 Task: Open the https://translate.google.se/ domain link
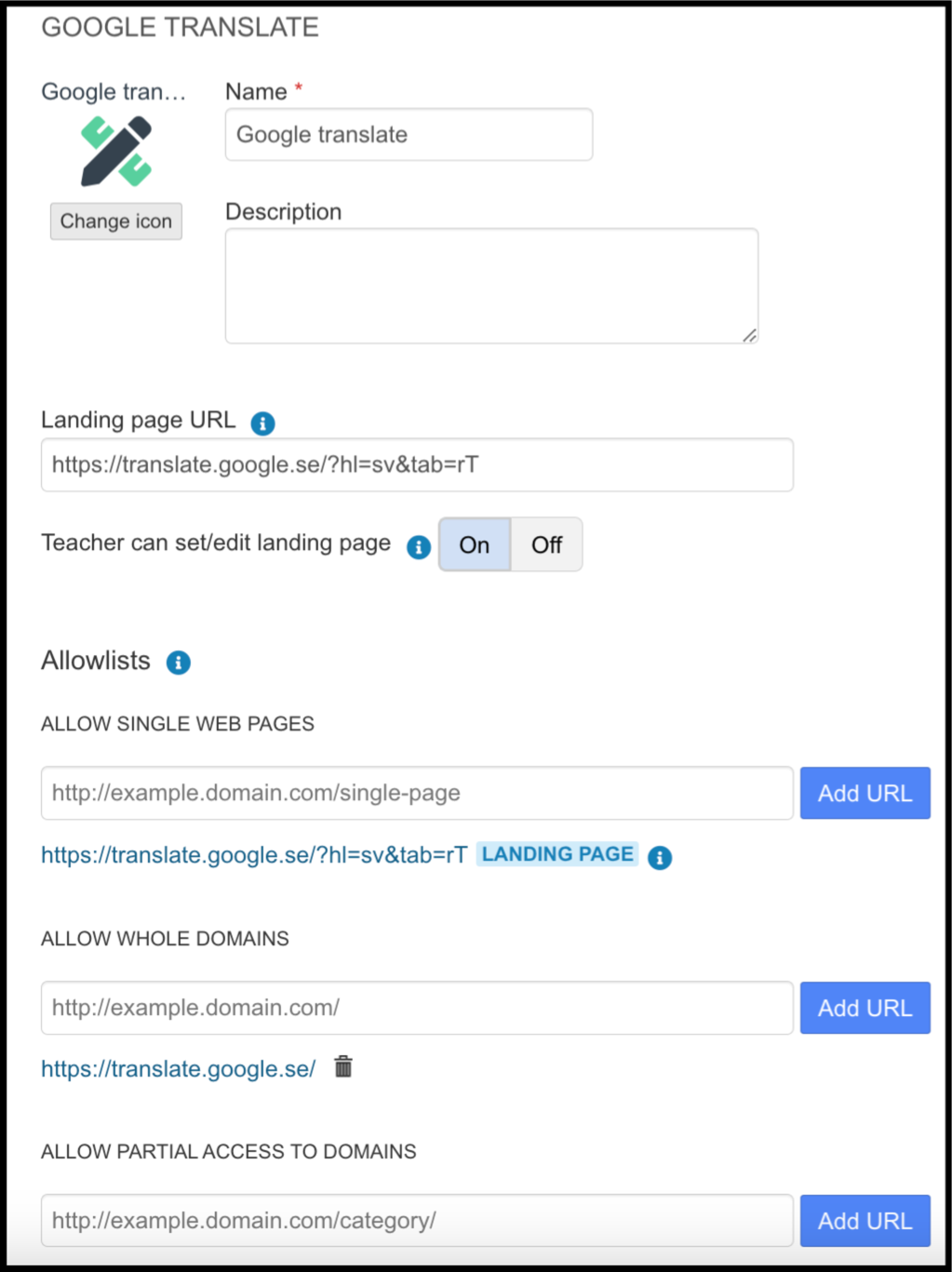179,1069
